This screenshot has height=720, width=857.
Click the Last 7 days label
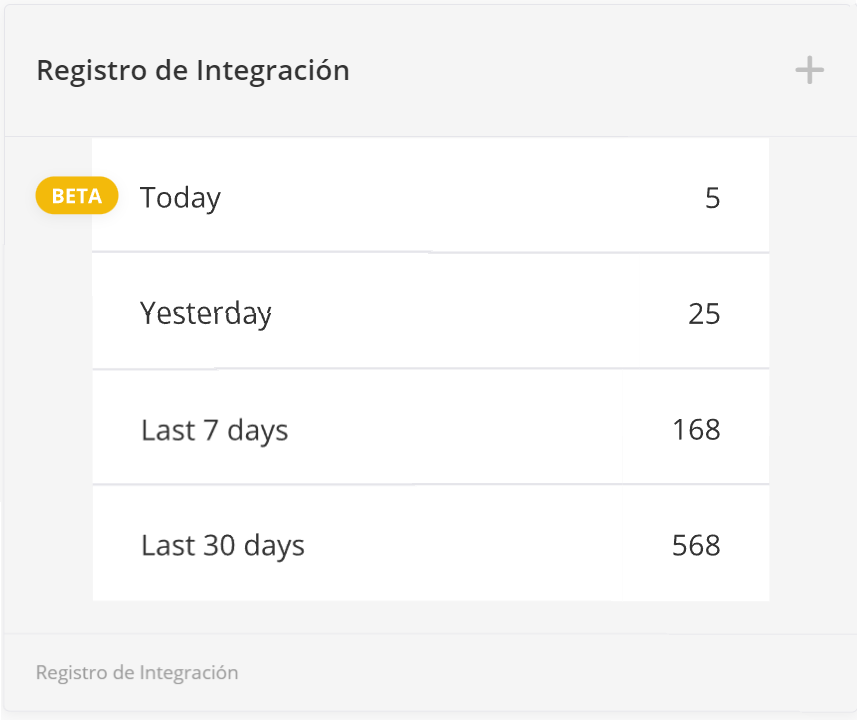pyautogui.click(x=215, y=430)
